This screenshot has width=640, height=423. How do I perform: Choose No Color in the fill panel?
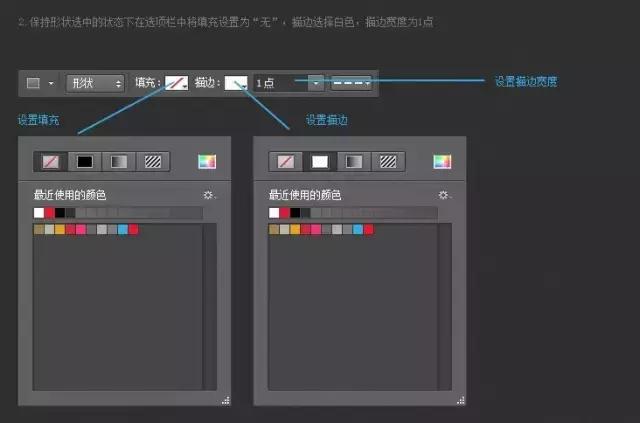click(51, 162)
